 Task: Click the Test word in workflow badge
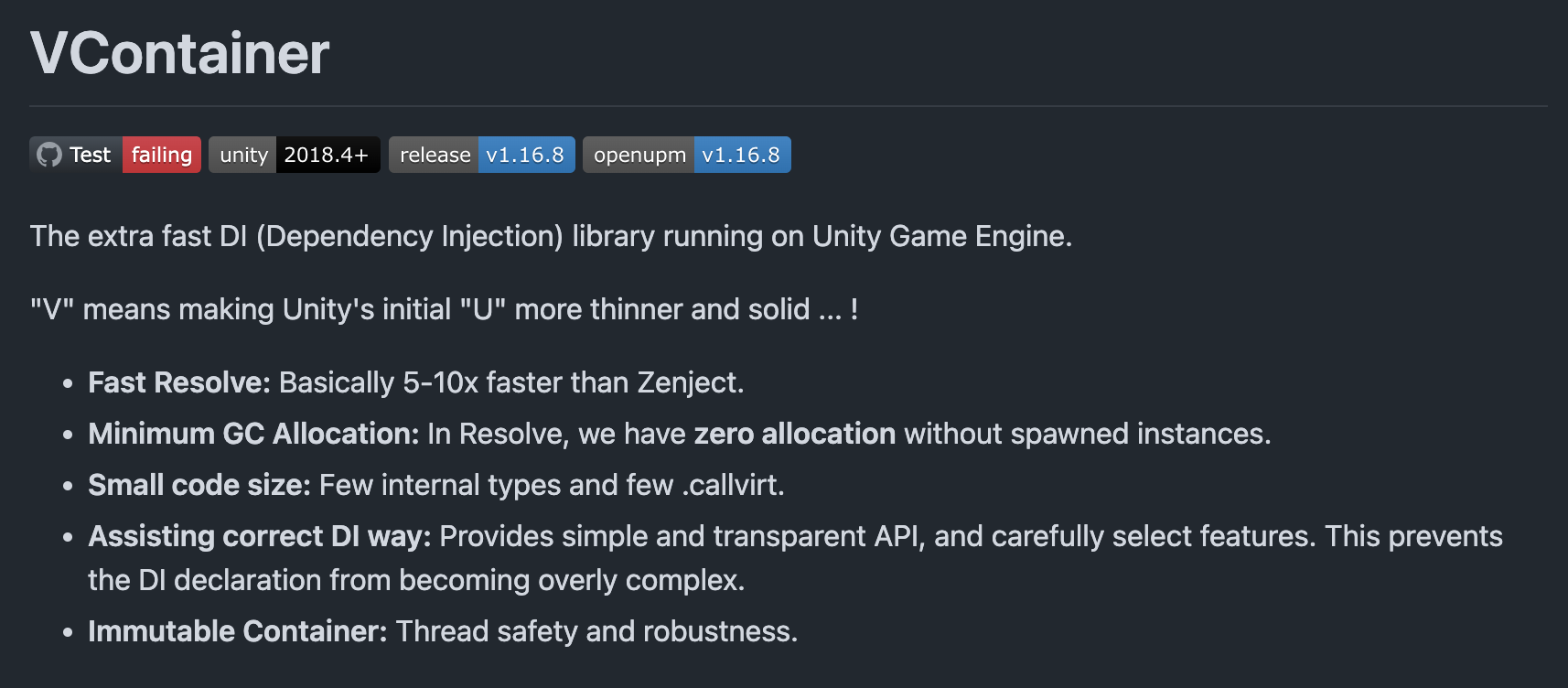pos(90,155)
